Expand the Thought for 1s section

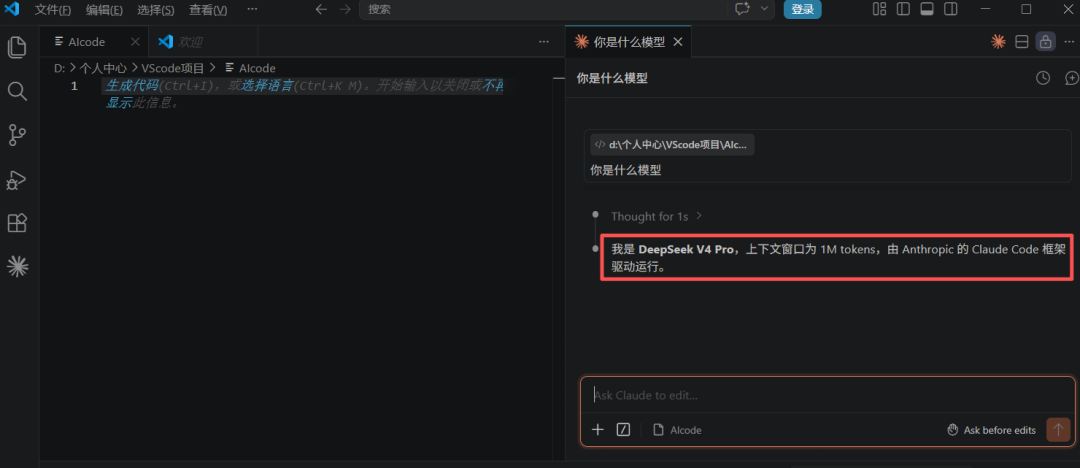point(656,216)
